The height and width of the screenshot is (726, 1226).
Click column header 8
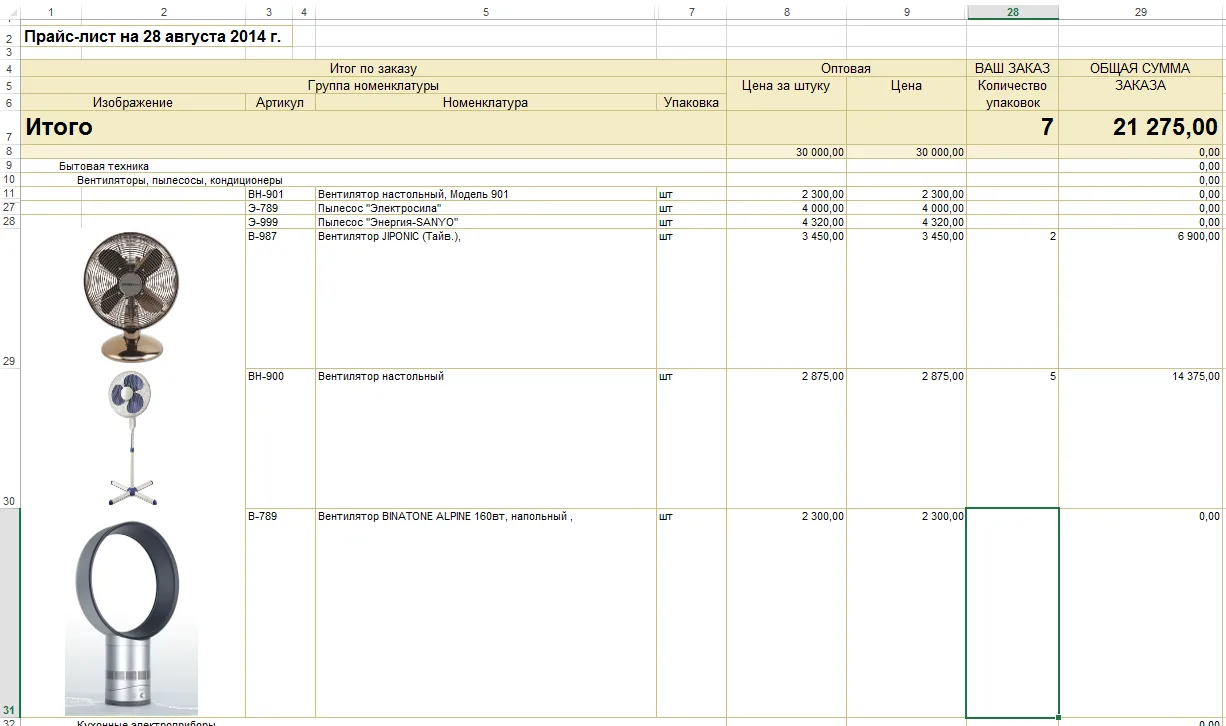tap(787, 12)
